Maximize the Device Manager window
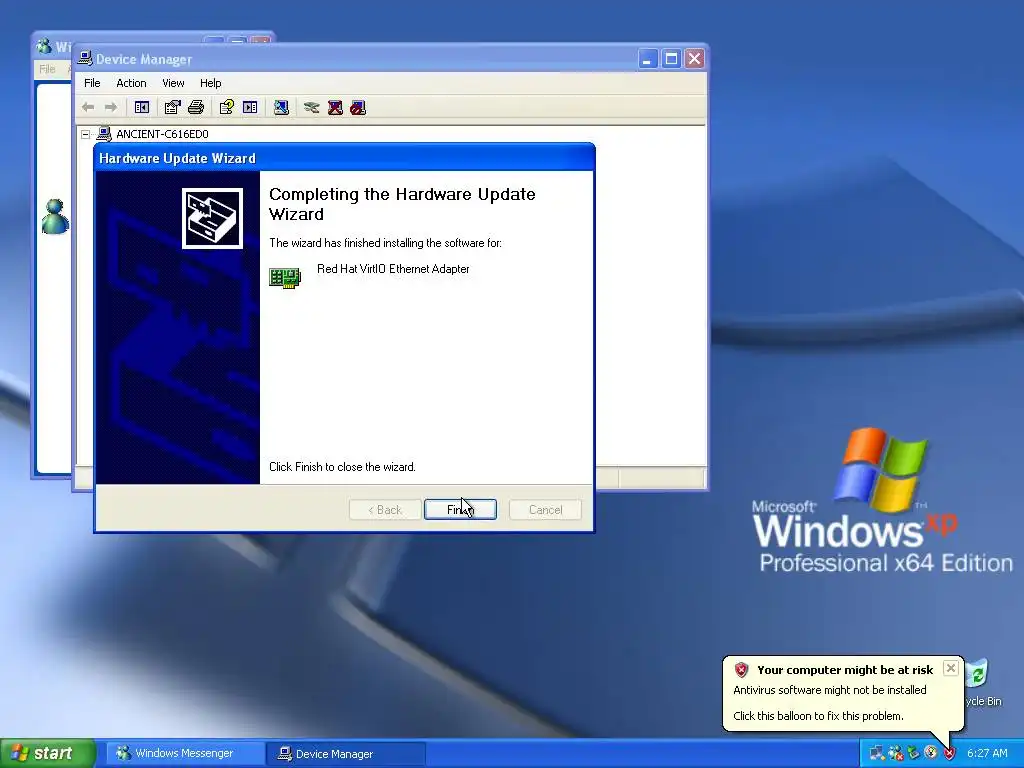The image size is (1024, 768). coord(671,59)
